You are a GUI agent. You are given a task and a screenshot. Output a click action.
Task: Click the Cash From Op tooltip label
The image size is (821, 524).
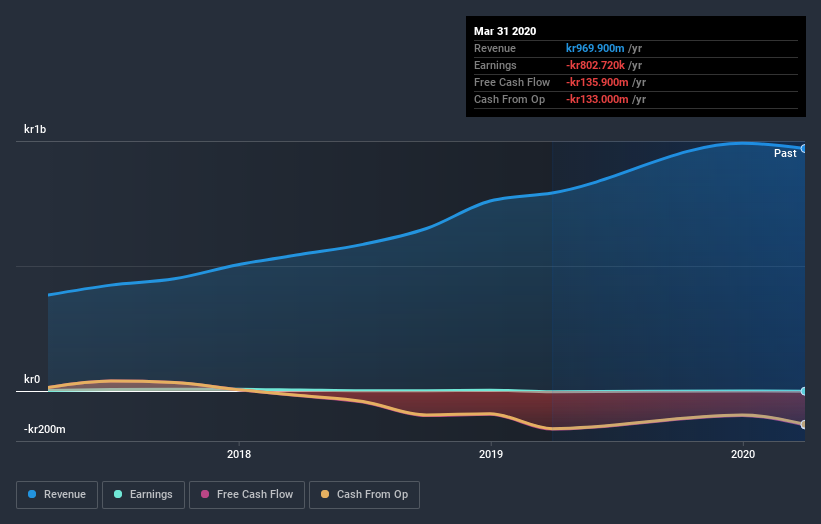coord(509,99)
